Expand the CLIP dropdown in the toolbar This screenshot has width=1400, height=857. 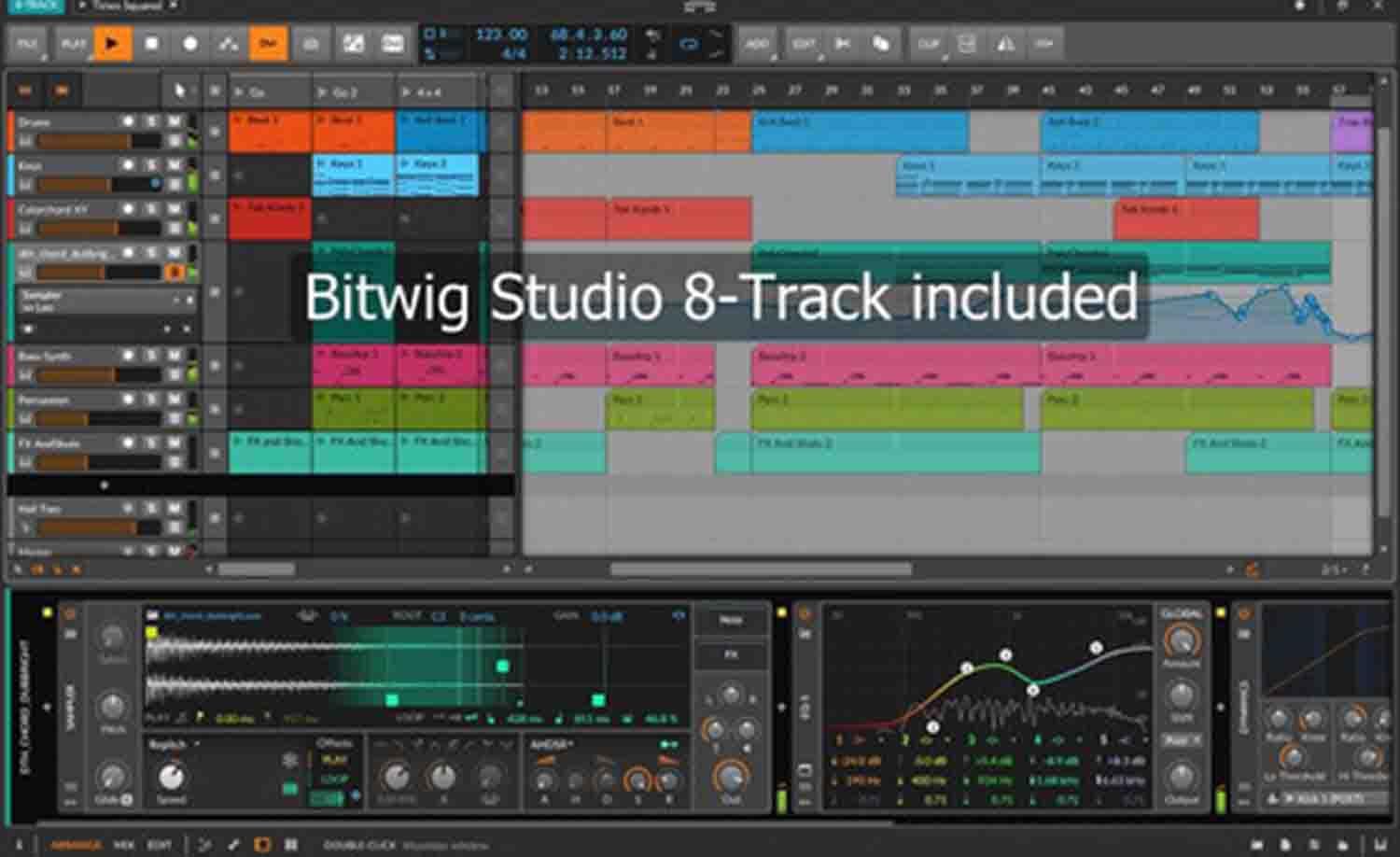[928, 44]
